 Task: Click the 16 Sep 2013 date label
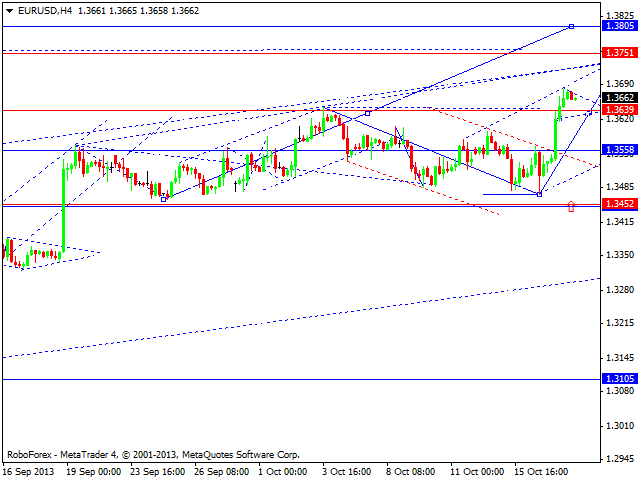(29, 471)
